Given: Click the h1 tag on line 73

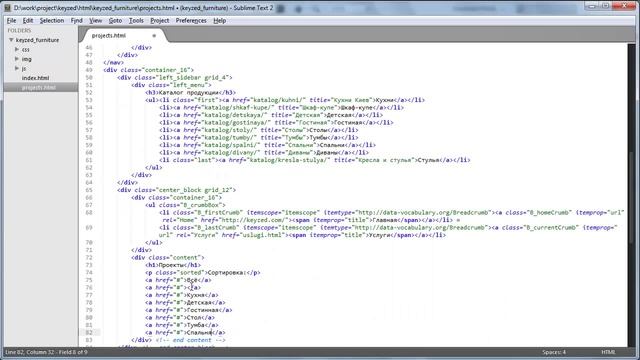Looking at the screenshot, I should pos(152,265).
